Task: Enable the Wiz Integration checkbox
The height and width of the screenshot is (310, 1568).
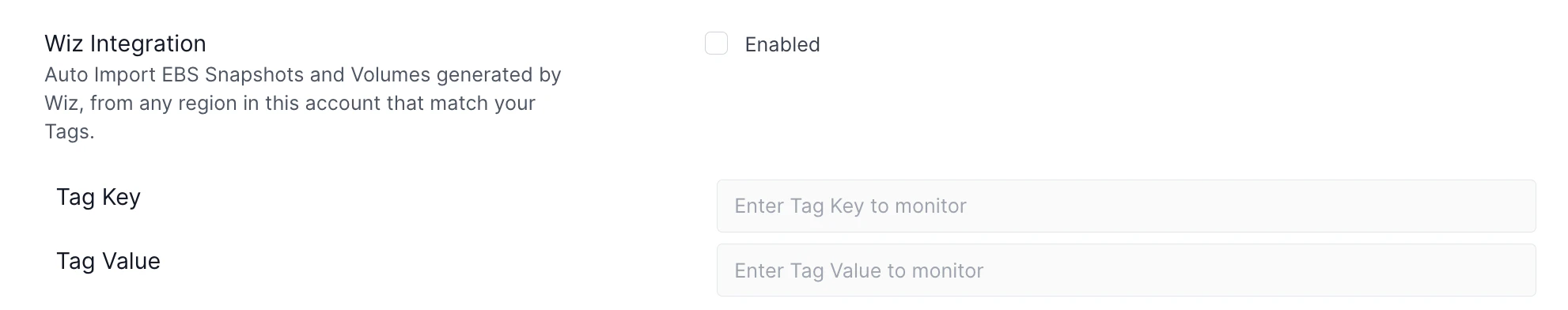Action: (716, 43)
